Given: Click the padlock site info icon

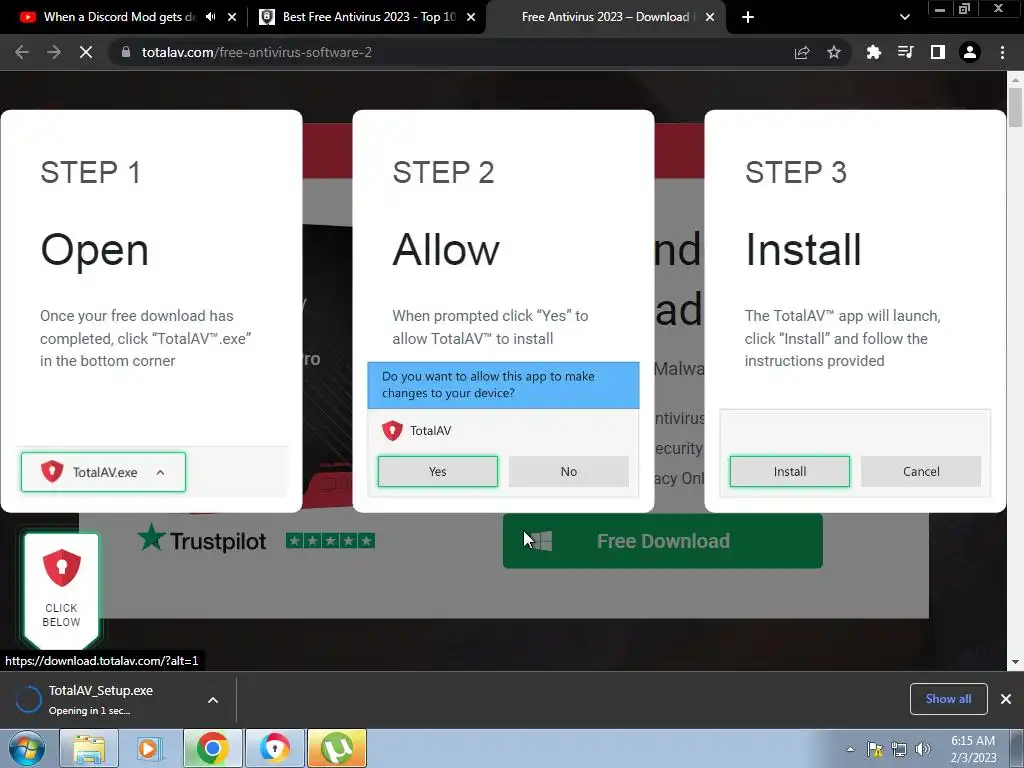Looking at the screenshot, I should coord(126,52).
